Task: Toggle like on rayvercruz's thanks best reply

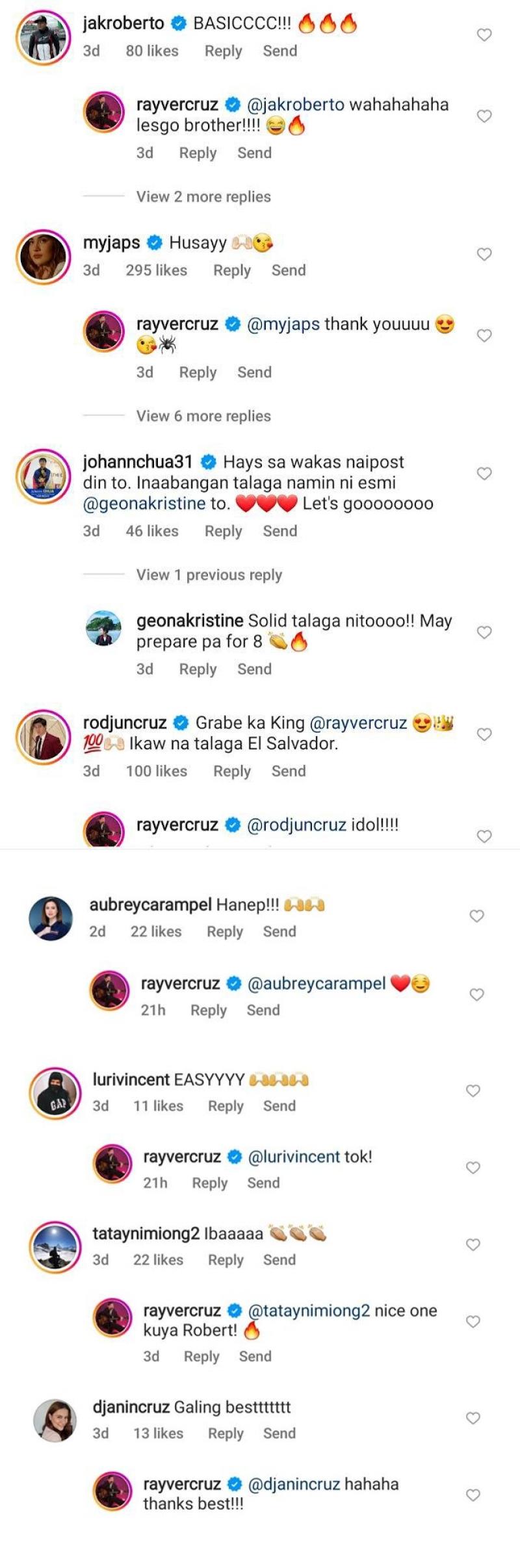Action: 473,1495
